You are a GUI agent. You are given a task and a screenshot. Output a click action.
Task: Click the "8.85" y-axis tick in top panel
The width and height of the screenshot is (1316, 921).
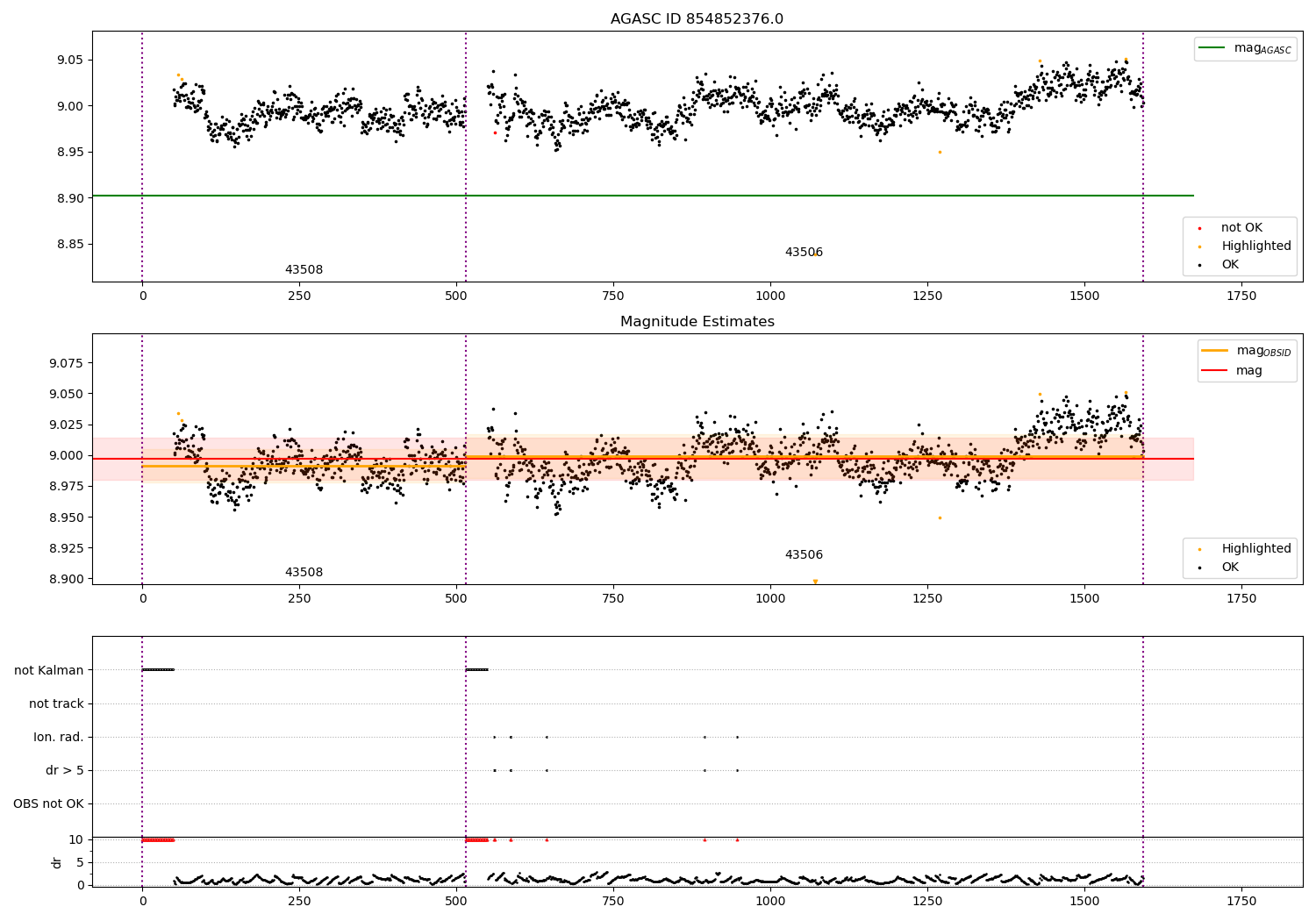pyautogui.click(x=70, y=244)
